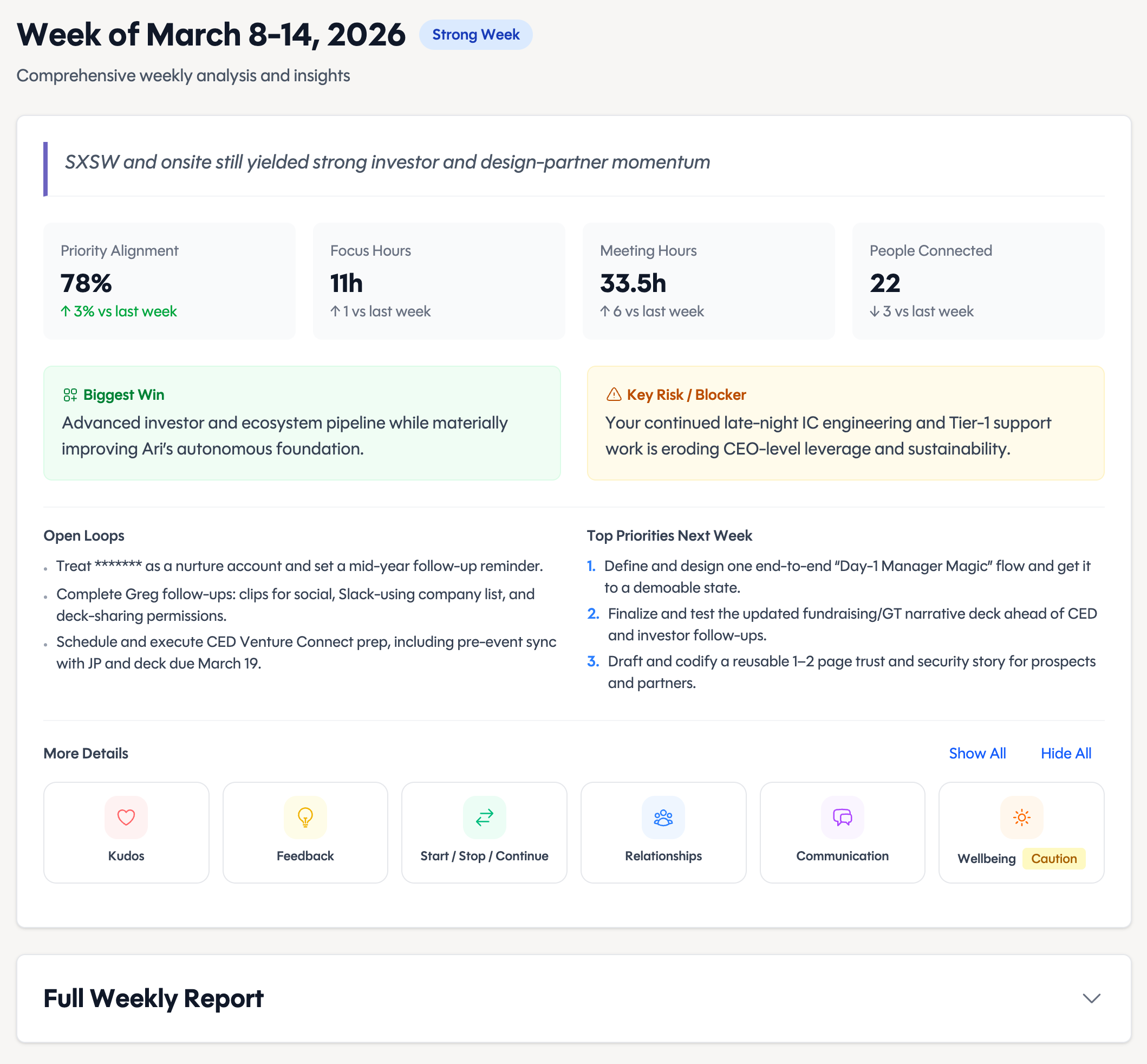Click the Biggest Win grid icon
The height and width of the screenshot is (1064, 1147).
70,394
